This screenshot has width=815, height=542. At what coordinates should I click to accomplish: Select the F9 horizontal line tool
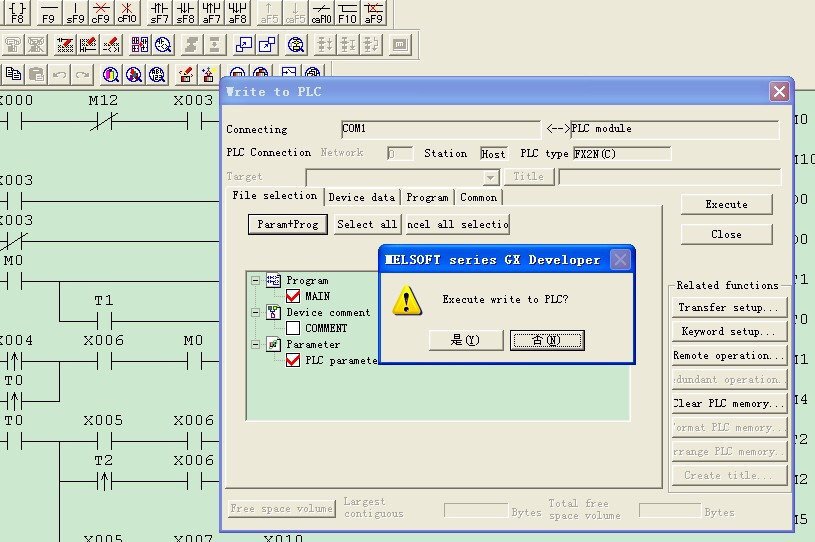pos(48,12)
